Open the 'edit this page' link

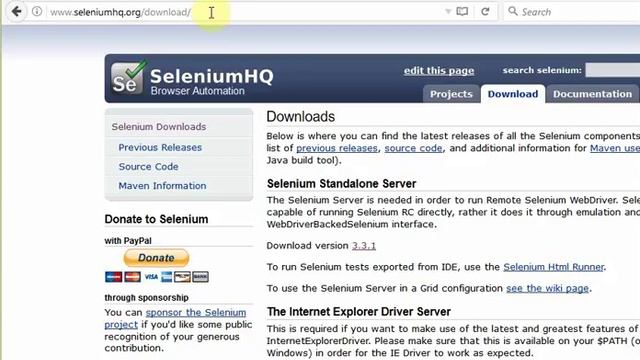(x=439, y=71)
